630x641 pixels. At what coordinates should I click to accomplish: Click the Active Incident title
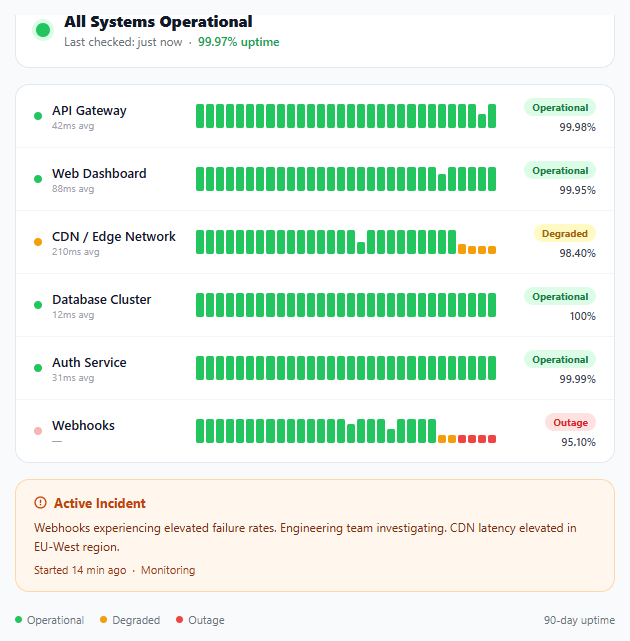[100, 503]
